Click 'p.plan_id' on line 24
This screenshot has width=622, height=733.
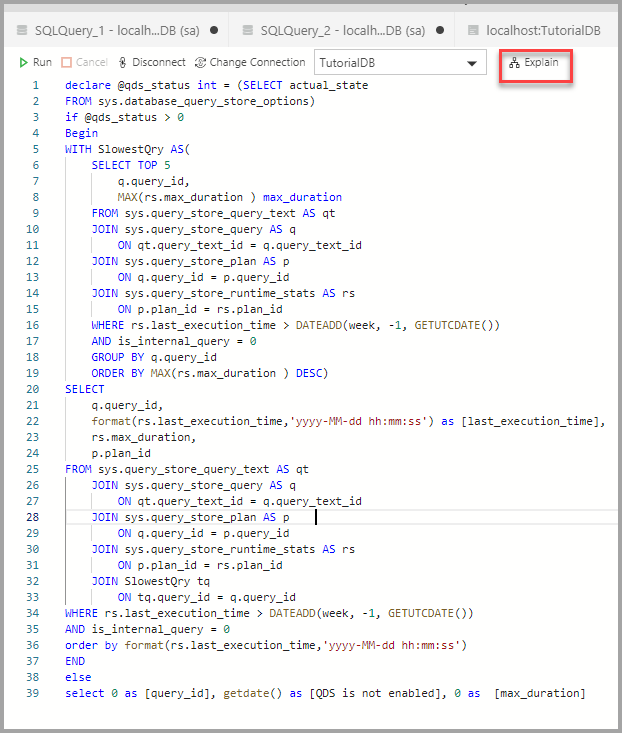[121, 453]
